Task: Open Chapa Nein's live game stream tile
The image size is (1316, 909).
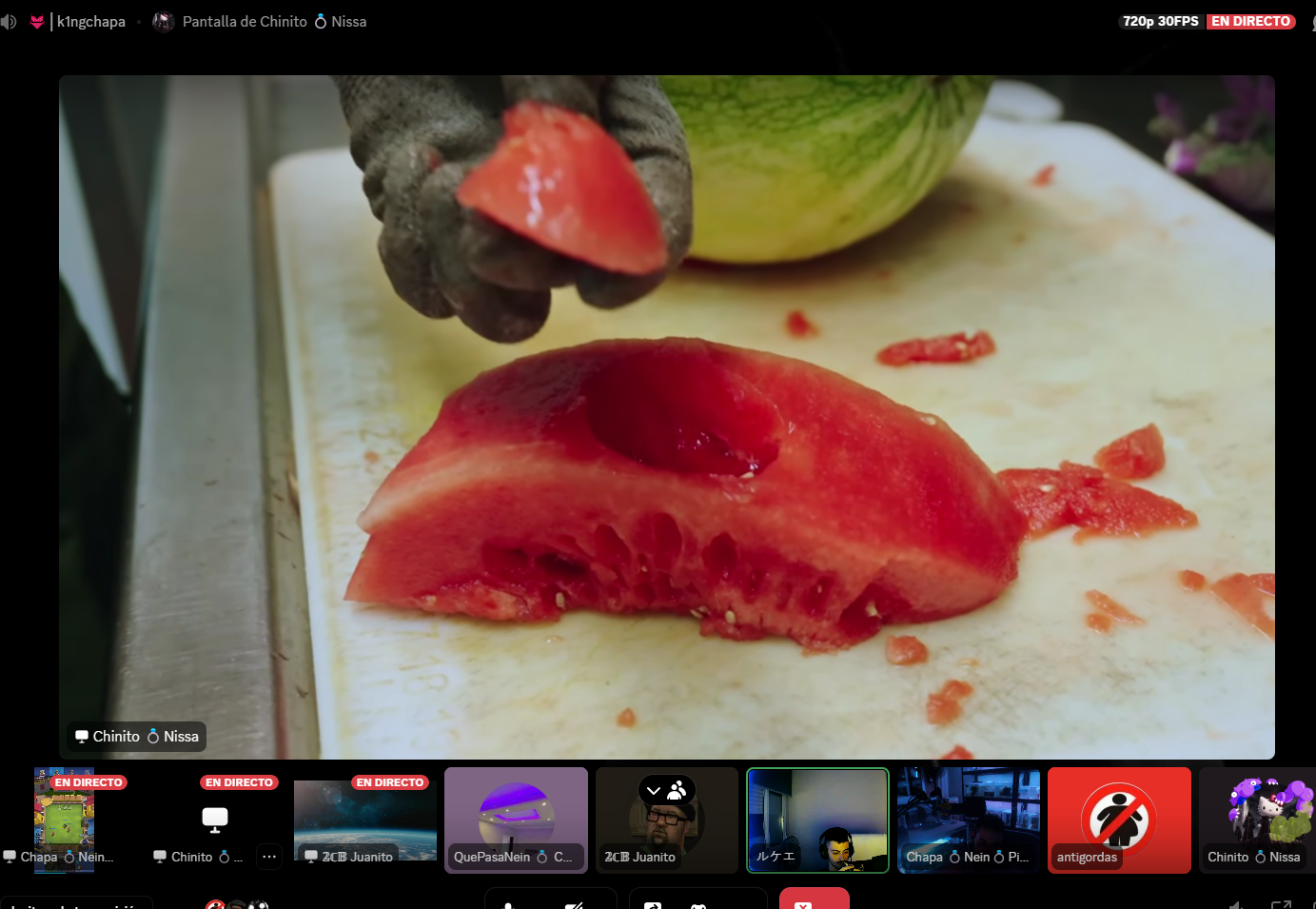Action: pos(65,820)
